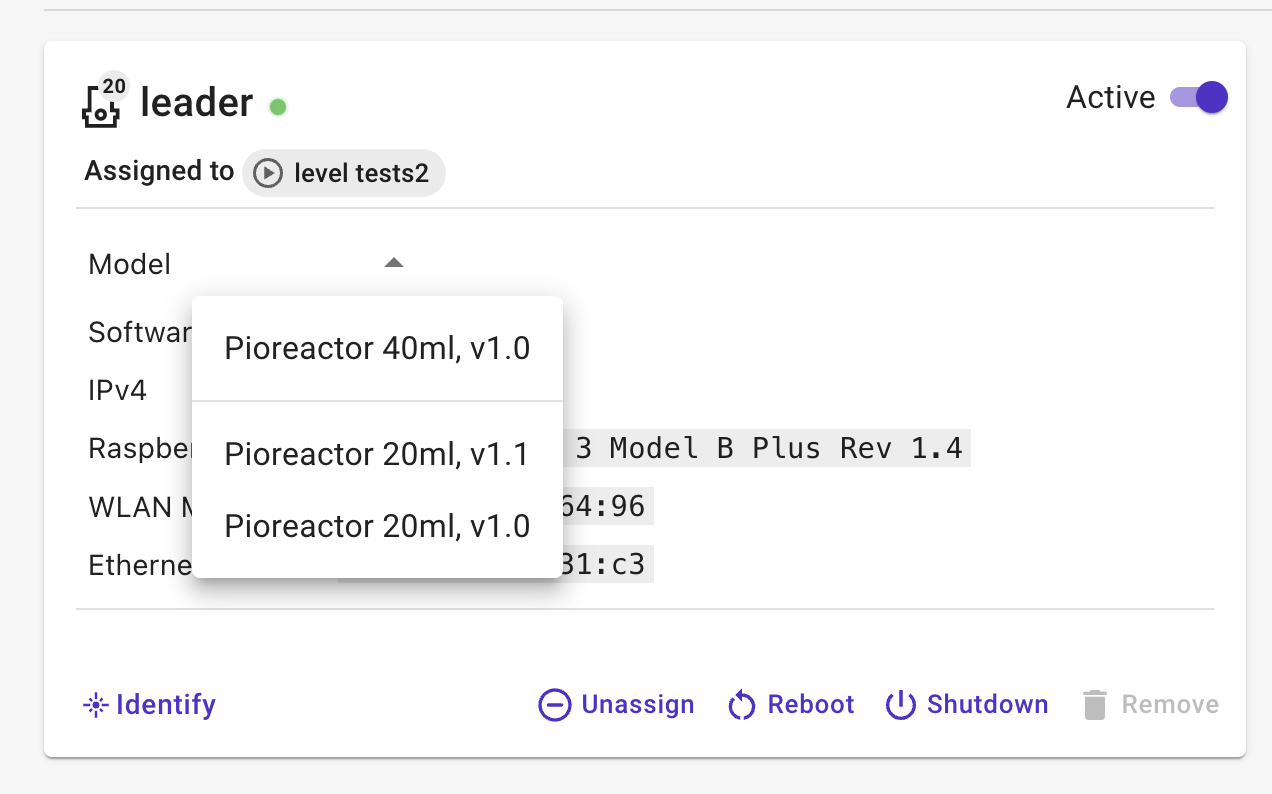Click the greyed-out Remove trash icon
The height and width of the screenshot is (794, 1272).
(x=1095, y=705)
